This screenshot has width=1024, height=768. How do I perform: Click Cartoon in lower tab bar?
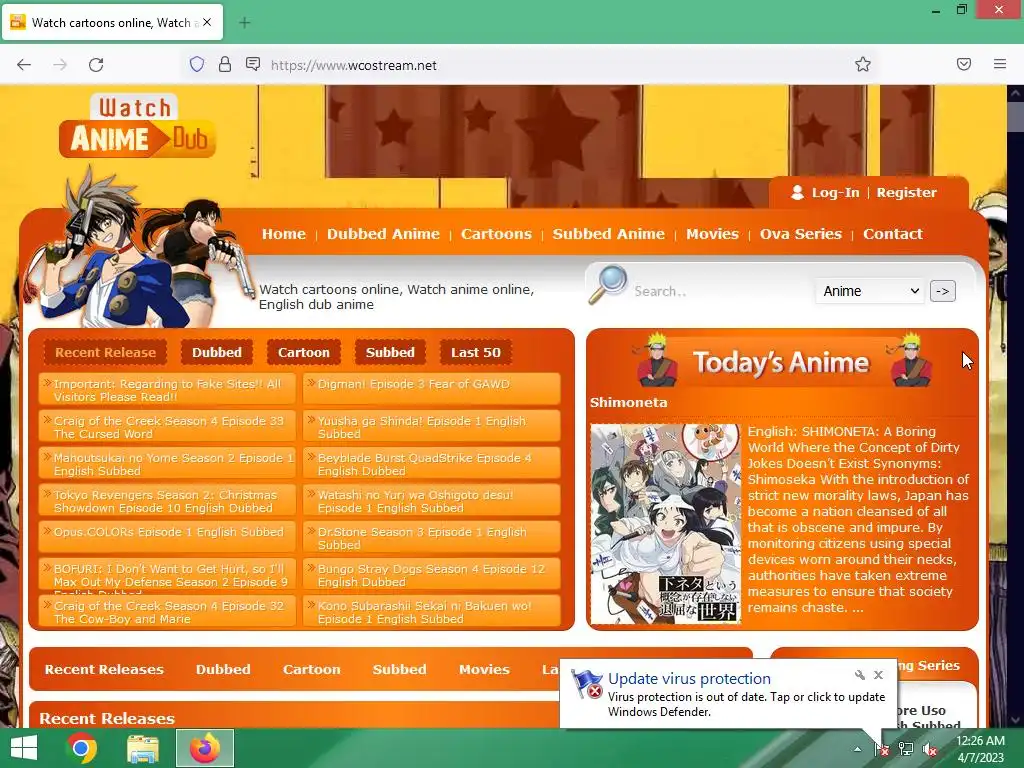click(x=312, y=669)
